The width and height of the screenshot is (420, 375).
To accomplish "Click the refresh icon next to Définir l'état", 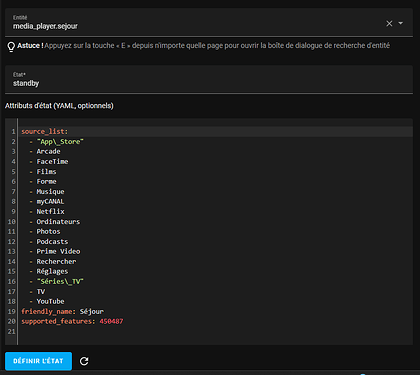I will coord(84,361).
